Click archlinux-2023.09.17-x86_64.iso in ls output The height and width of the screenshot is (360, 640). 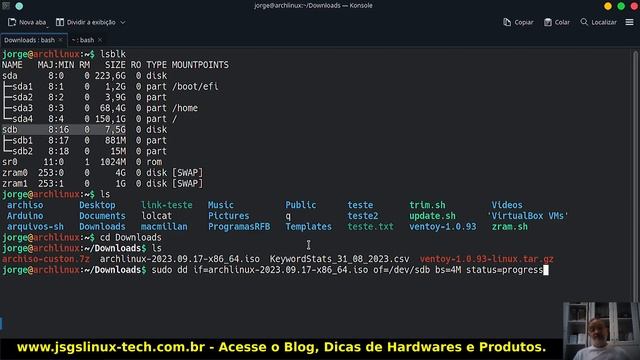coord(180,259)
